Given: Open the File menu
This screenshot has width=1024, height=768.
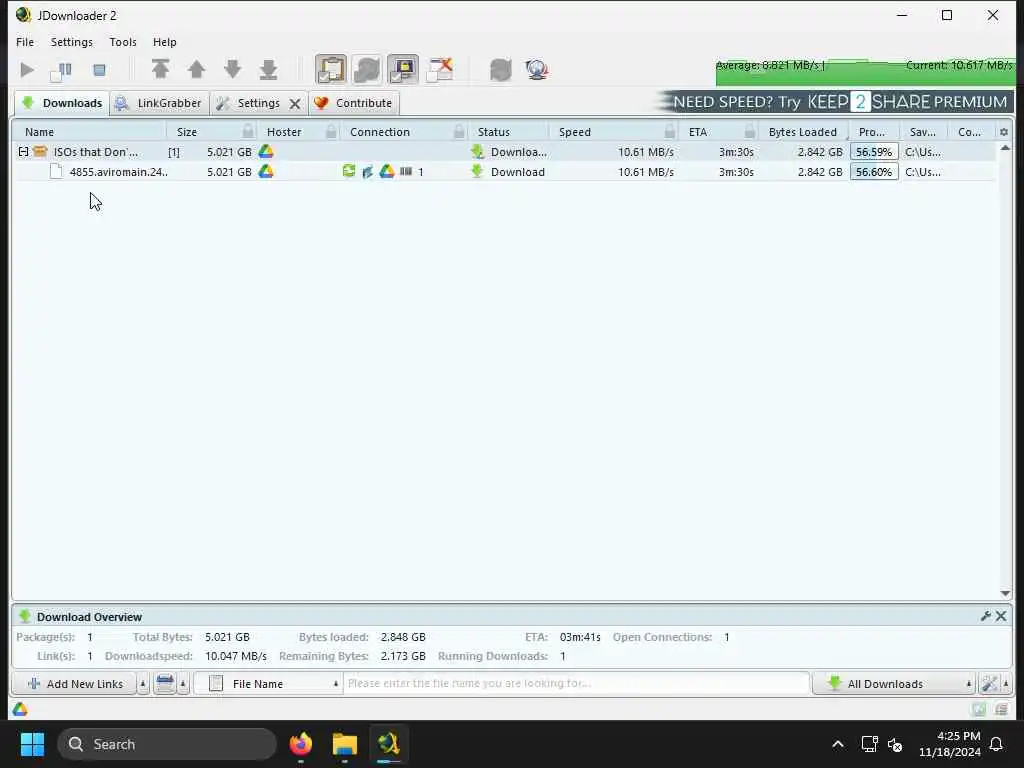Looking at the screenshot, I should point(25,42).
